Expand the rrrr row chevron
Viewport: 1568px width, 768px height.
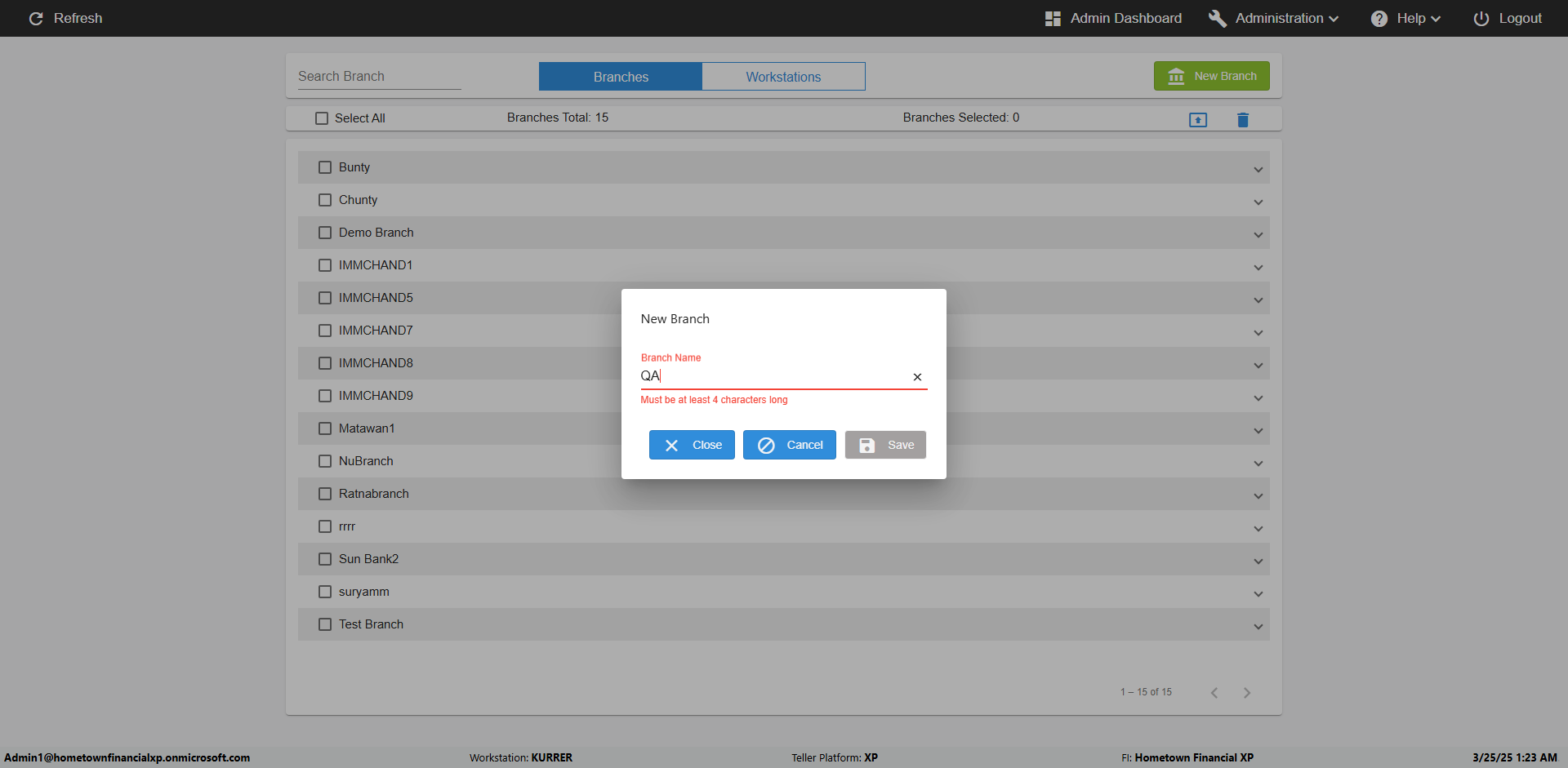(1258, 529)
